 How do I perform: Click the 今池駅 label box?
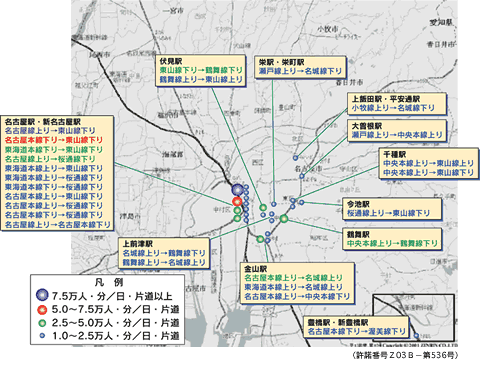[392, 209]
